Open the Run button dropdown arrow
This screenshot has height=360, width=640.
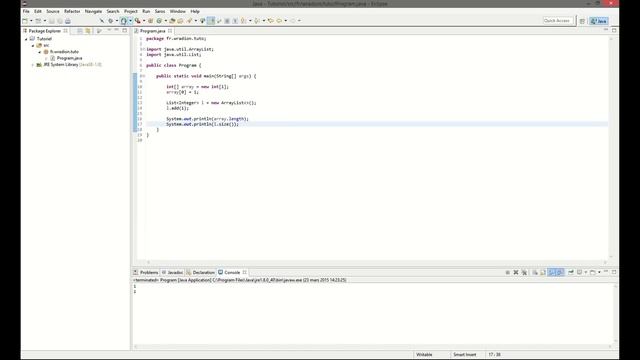(130, 21)
